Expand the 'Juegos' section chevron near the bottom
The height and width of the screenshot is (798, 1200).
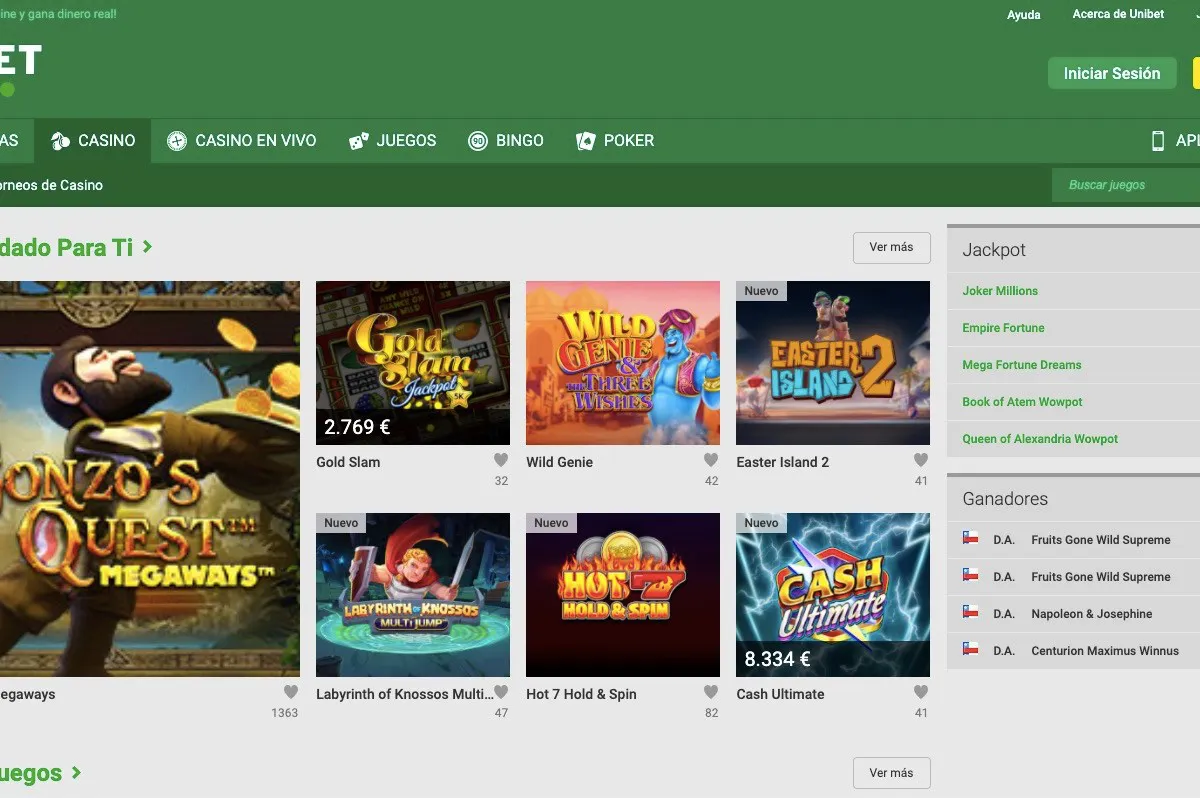click(x=76, y=773)
